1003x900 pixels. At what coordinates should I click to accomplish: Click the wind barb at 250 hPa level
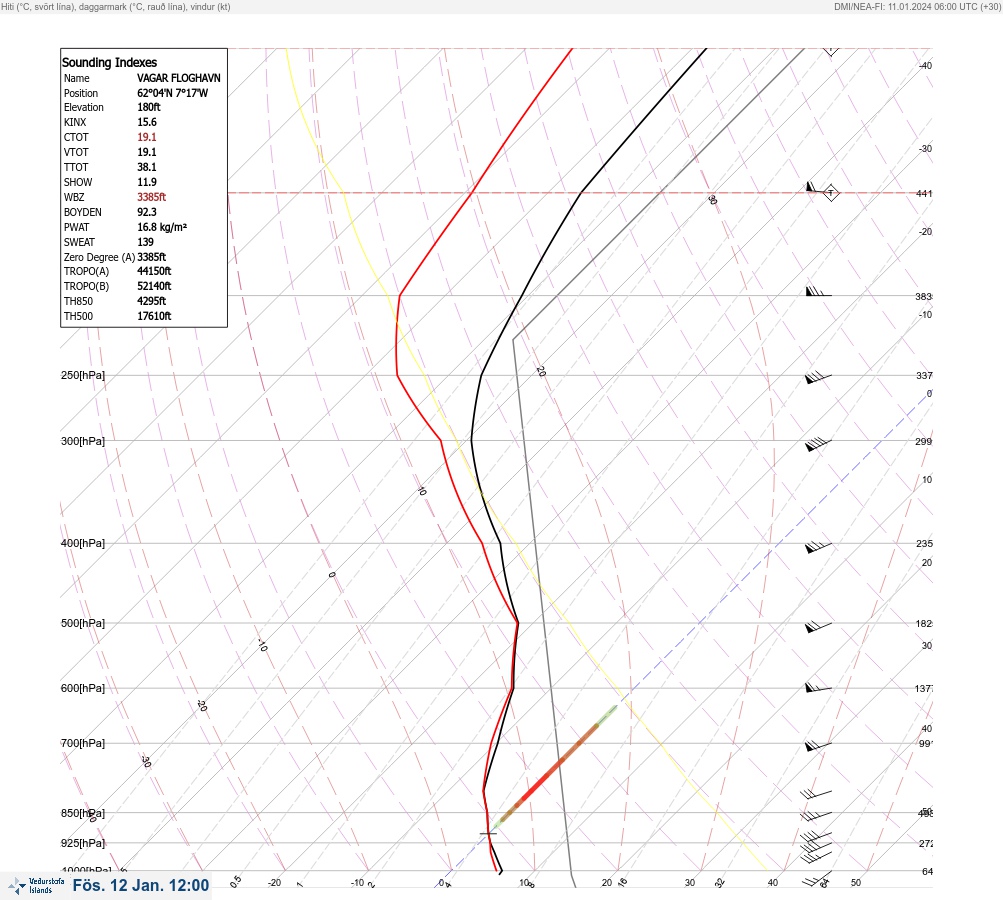click(818, 377)
